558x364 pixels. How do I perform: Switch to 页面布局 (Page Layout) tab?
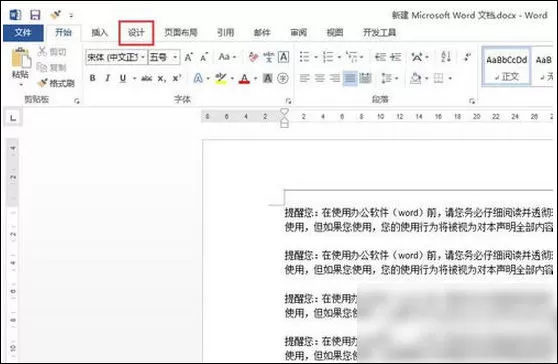pos(181,33)
